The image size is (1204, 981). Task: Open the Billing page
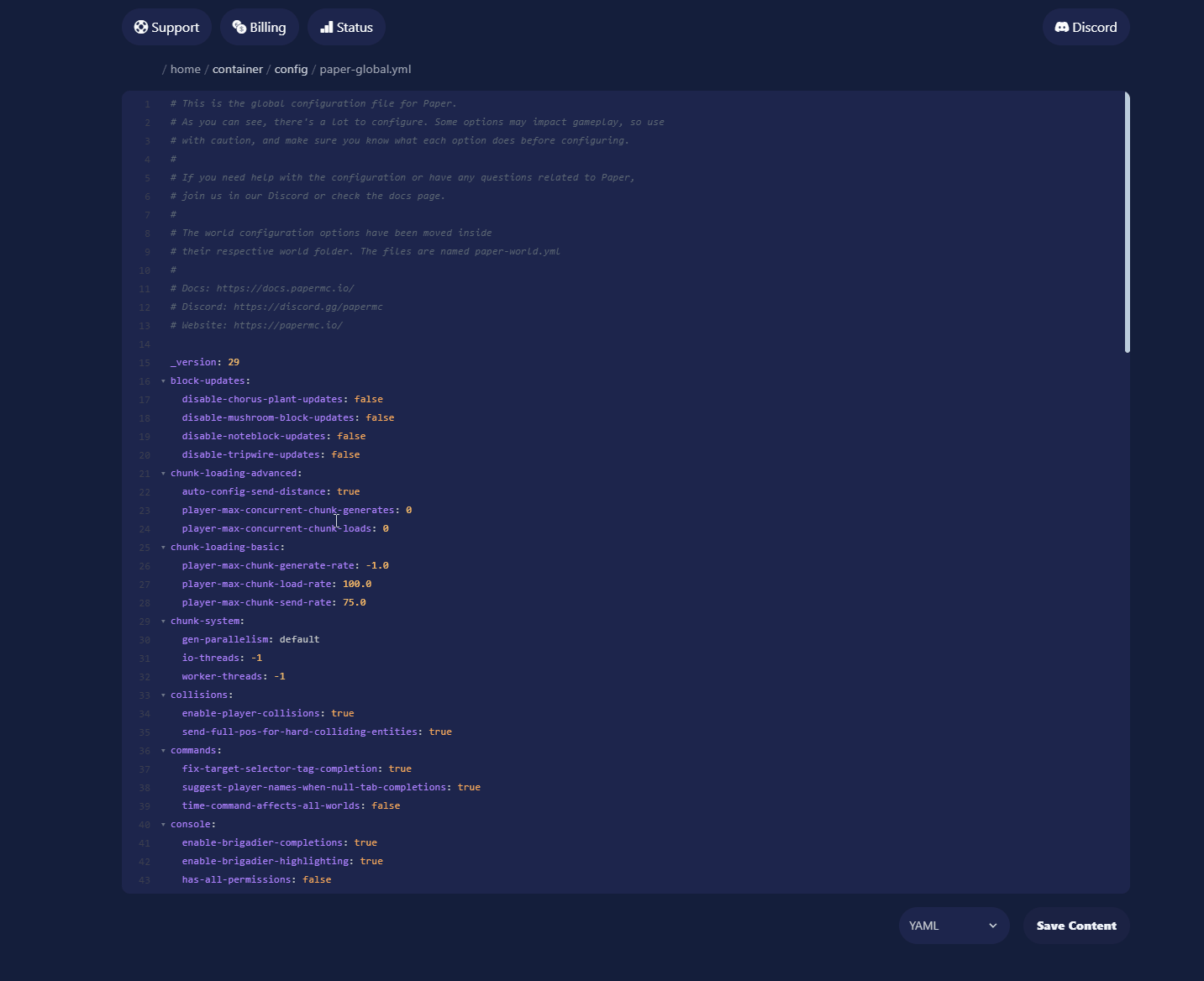click(267, 27)
